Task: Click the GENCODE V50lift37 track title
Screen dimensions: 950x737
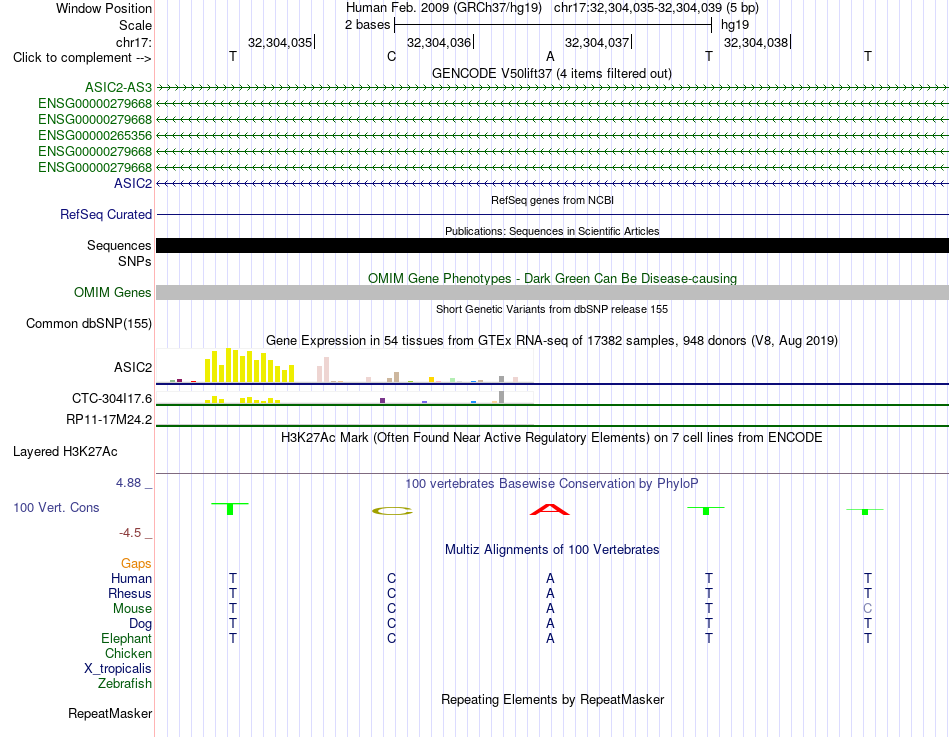Action: (552, 73)
